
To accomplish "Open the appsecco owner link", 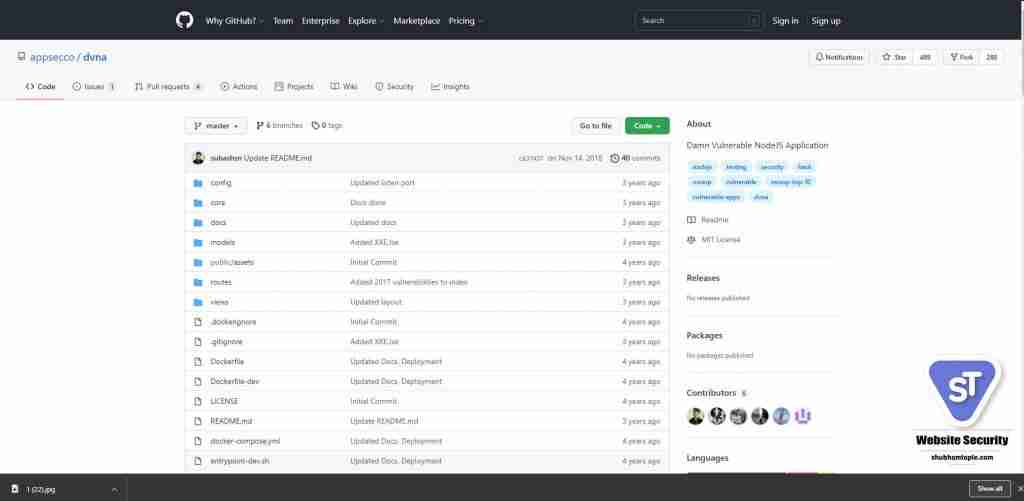I will 52,57.
